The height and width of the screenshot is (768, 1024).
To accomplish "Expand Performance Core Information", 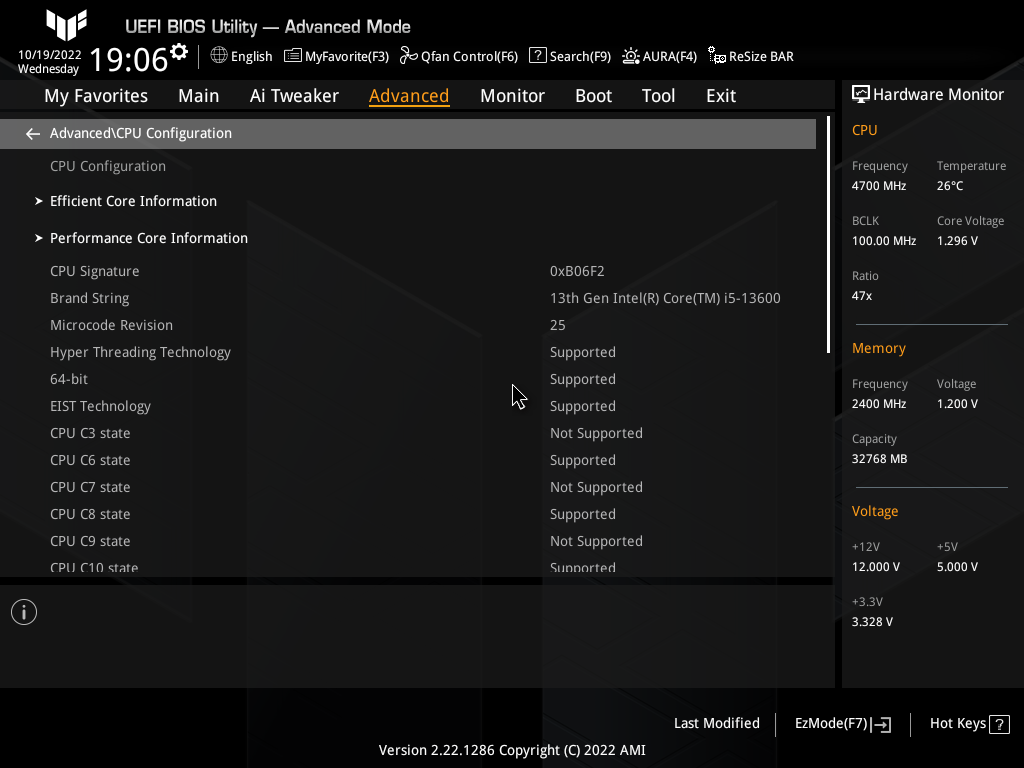I will click(148, 238).
